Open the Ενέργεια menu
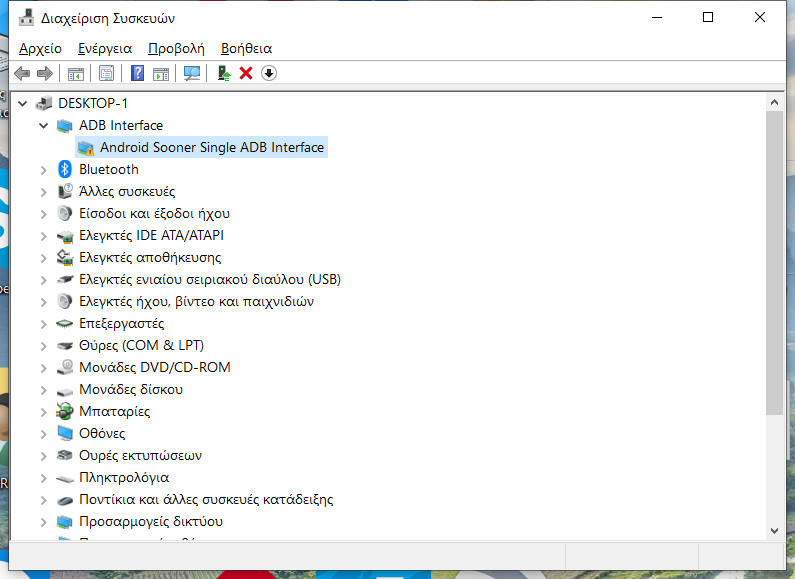This screenshot has width=795, height=579. [x=105, y=48]
